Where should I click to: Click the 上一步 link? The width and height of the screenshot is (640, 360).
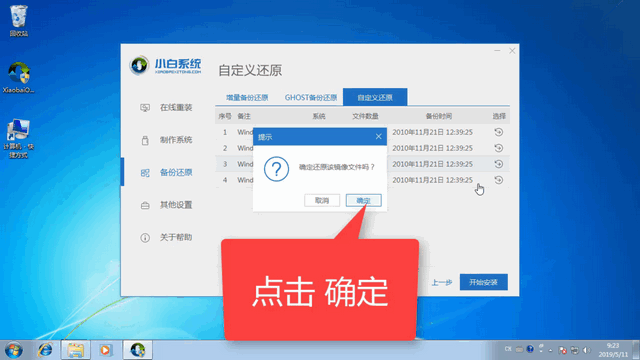[x=442, y=282]
